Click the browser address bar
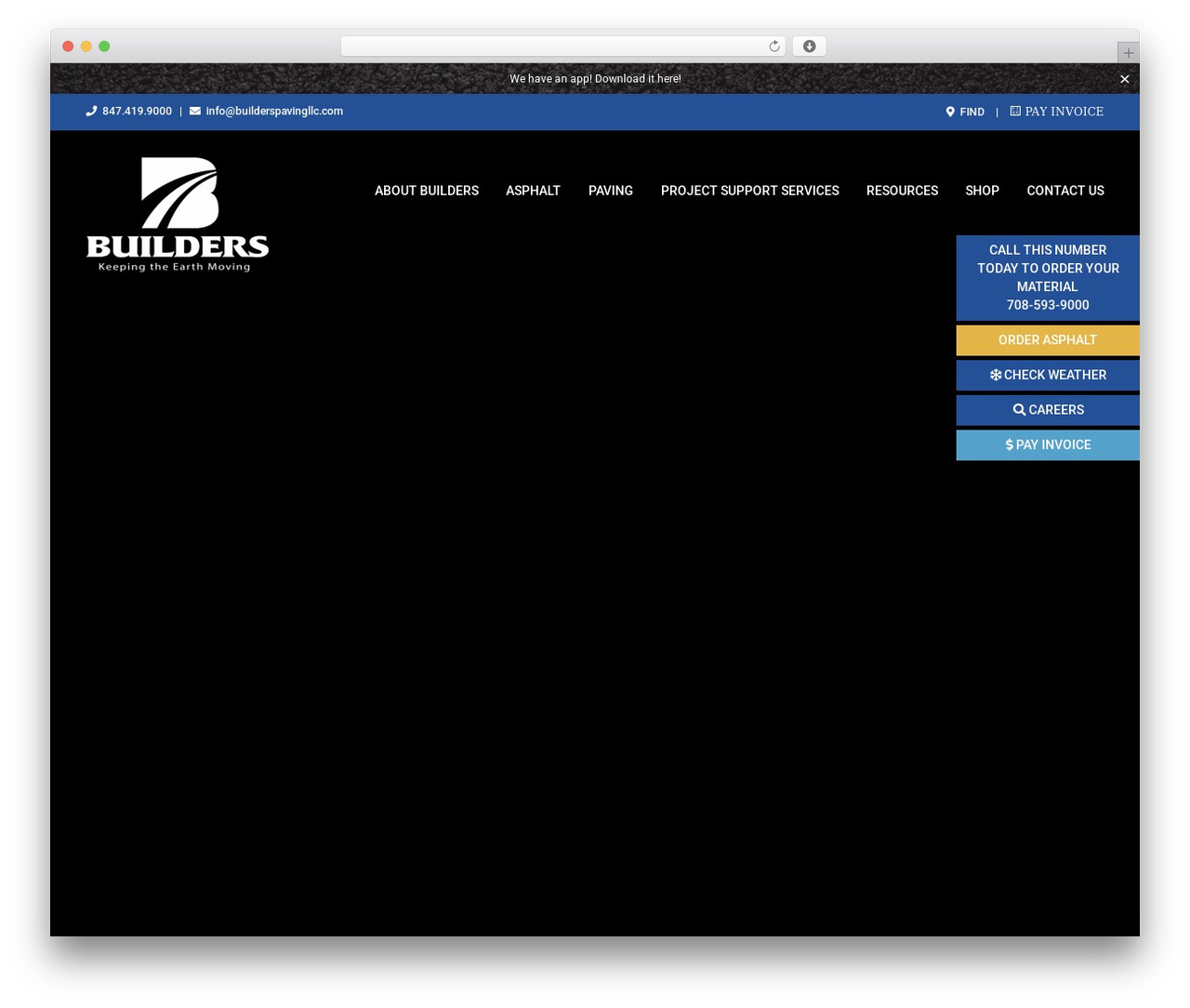The height and width of the screenshot is (1008, 1190). pyautogui.click(x=562, y=46)
